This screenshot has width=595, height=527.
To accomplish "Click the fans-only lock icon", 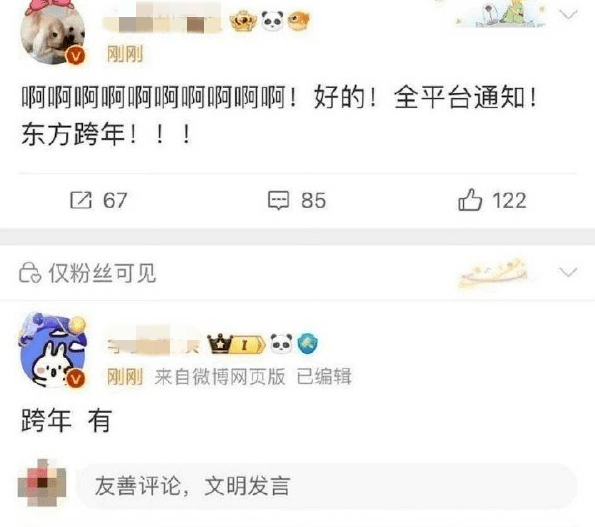I will [x=29, y=272].
